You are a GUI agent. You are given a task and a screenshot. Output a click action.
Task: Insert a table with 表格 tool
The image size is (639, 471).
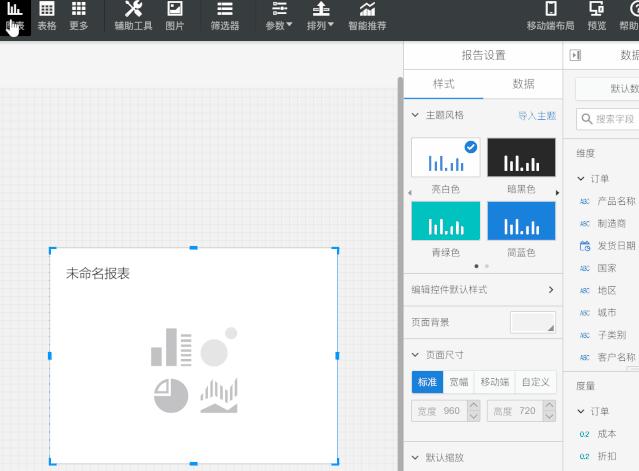pyautogui.click(x=46, y=17)
